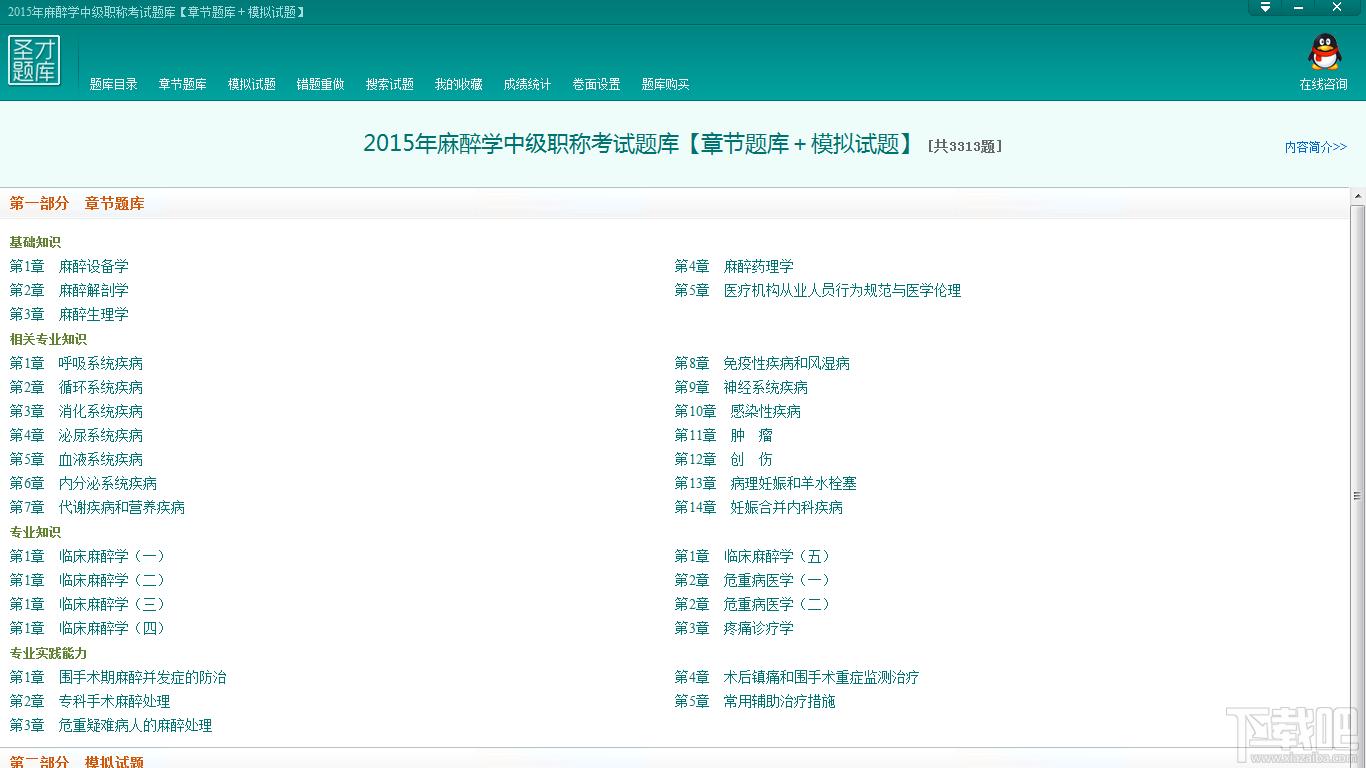Open the 题库目录 menu

pyautogui.click(x=114, y=84)
